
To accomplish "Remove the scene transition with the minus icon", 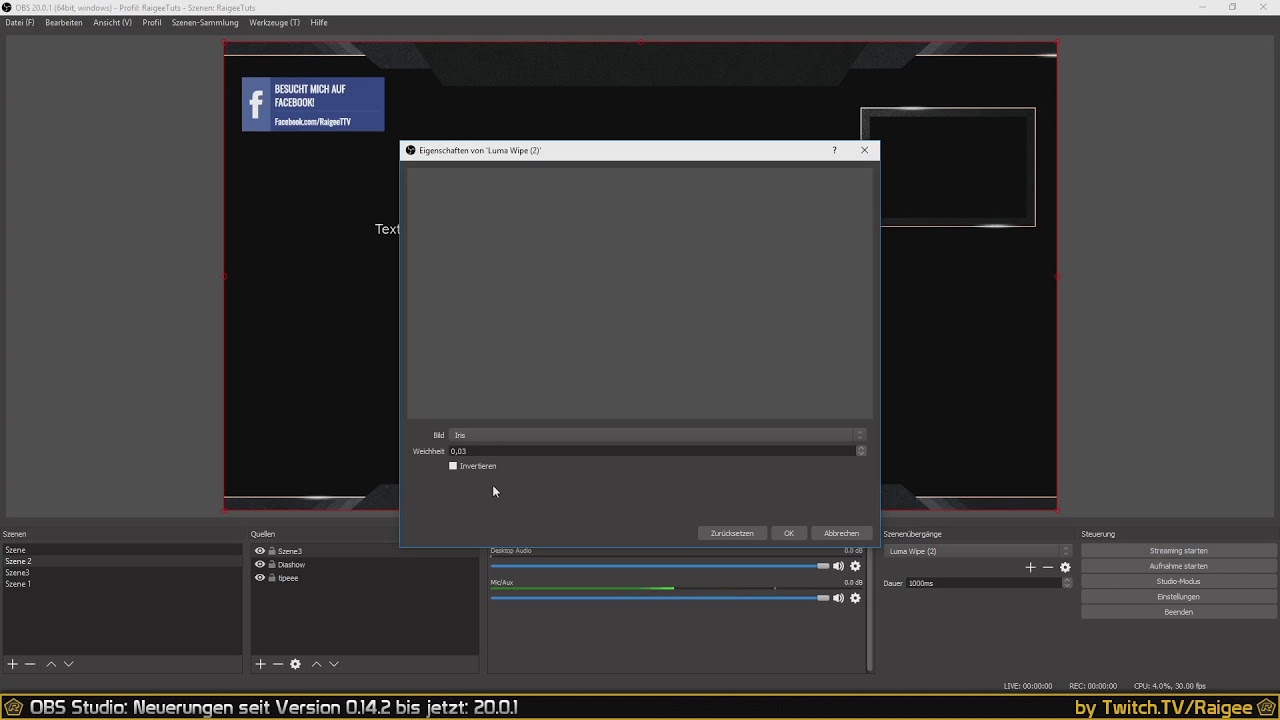I will (1048, 567).
